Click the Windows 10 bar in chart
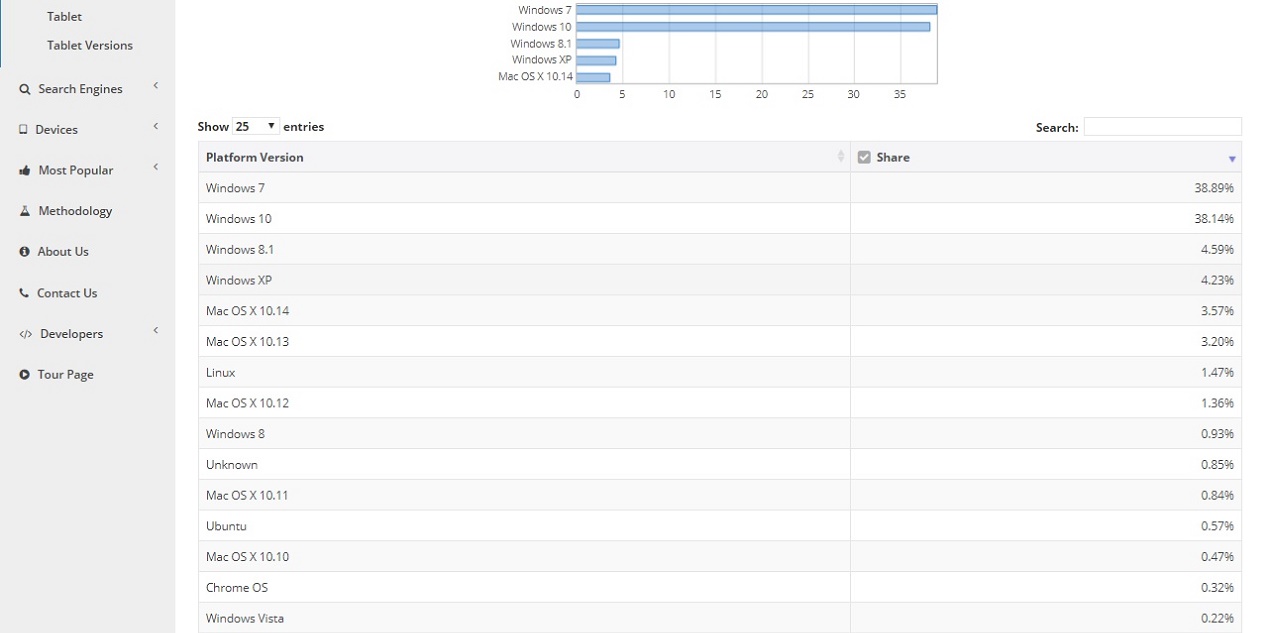This screenshot has height=633, width=1266. coord(753,27)
